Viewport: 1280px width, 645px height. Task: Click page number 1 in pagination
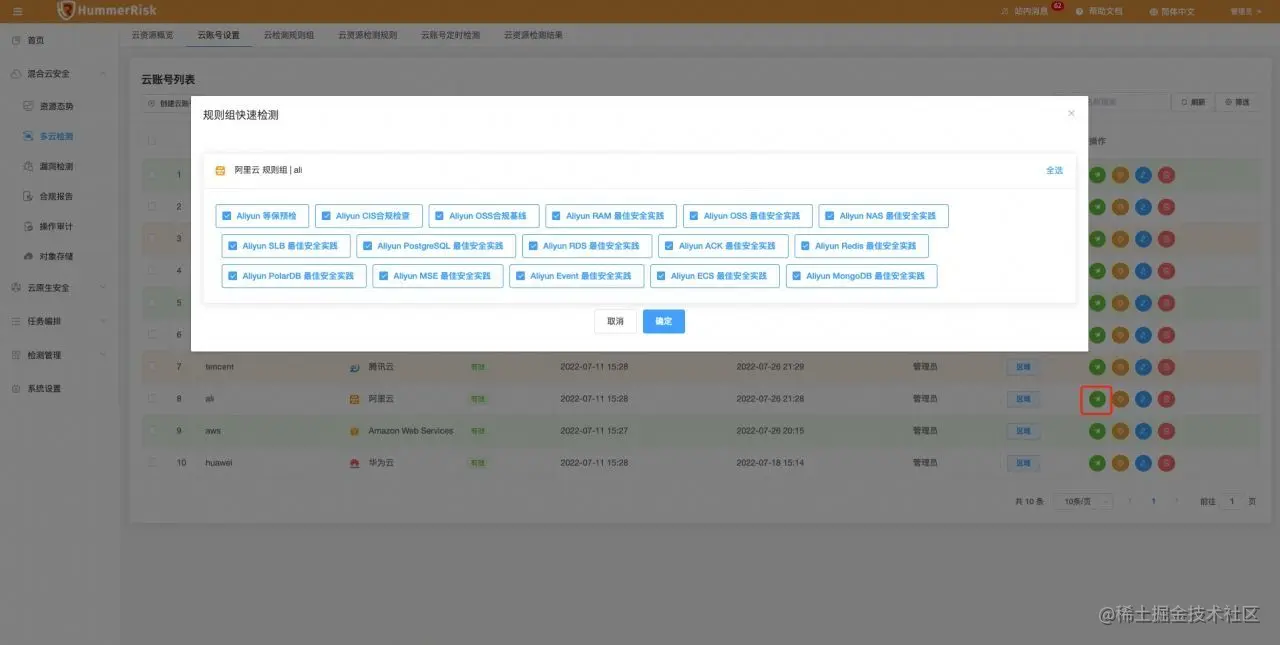1153,501
